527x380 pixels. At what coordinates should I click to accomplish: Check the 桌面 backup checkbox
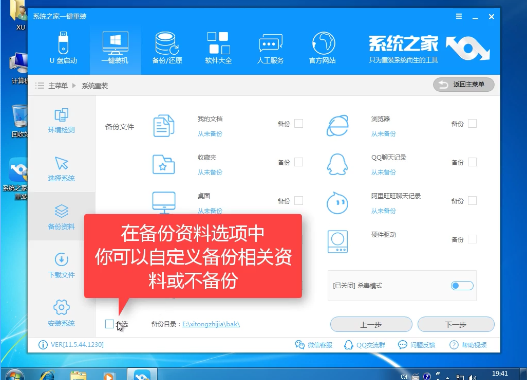click(x=298, y=201)
